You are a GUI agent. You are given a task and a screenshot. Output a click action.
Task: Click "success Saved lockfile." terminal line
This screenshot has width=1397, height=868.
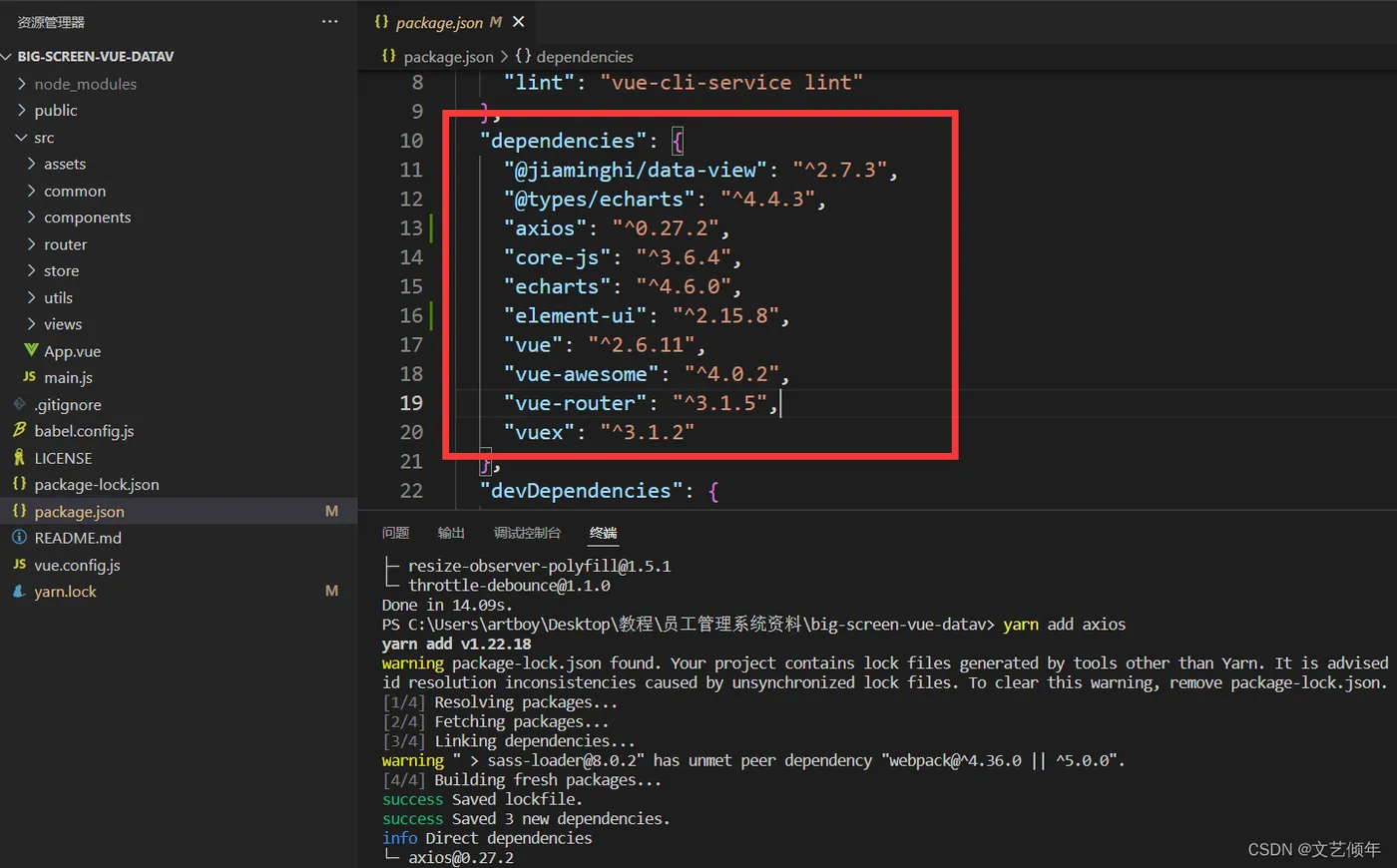click(x=482, y=799)
